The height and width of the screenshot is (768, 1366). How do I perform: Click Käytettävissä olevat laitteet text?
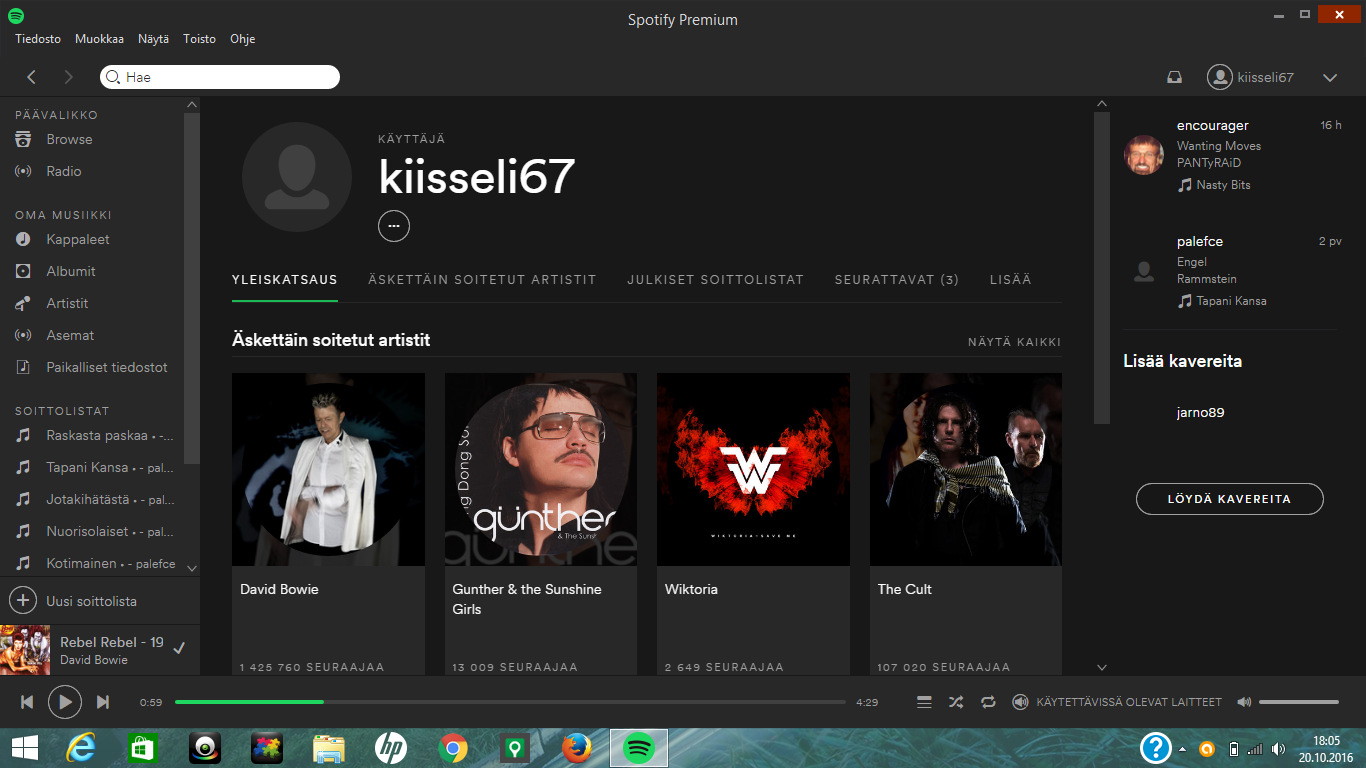(x=1129, y=702)
